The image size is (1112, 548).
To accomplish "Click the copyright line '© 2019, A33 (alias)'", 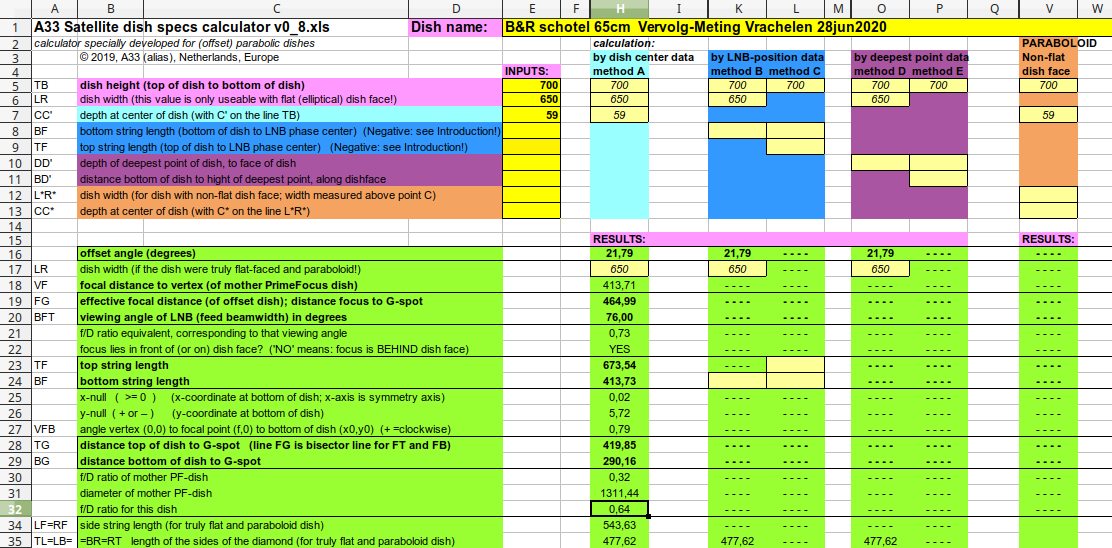I will [179, 57].
